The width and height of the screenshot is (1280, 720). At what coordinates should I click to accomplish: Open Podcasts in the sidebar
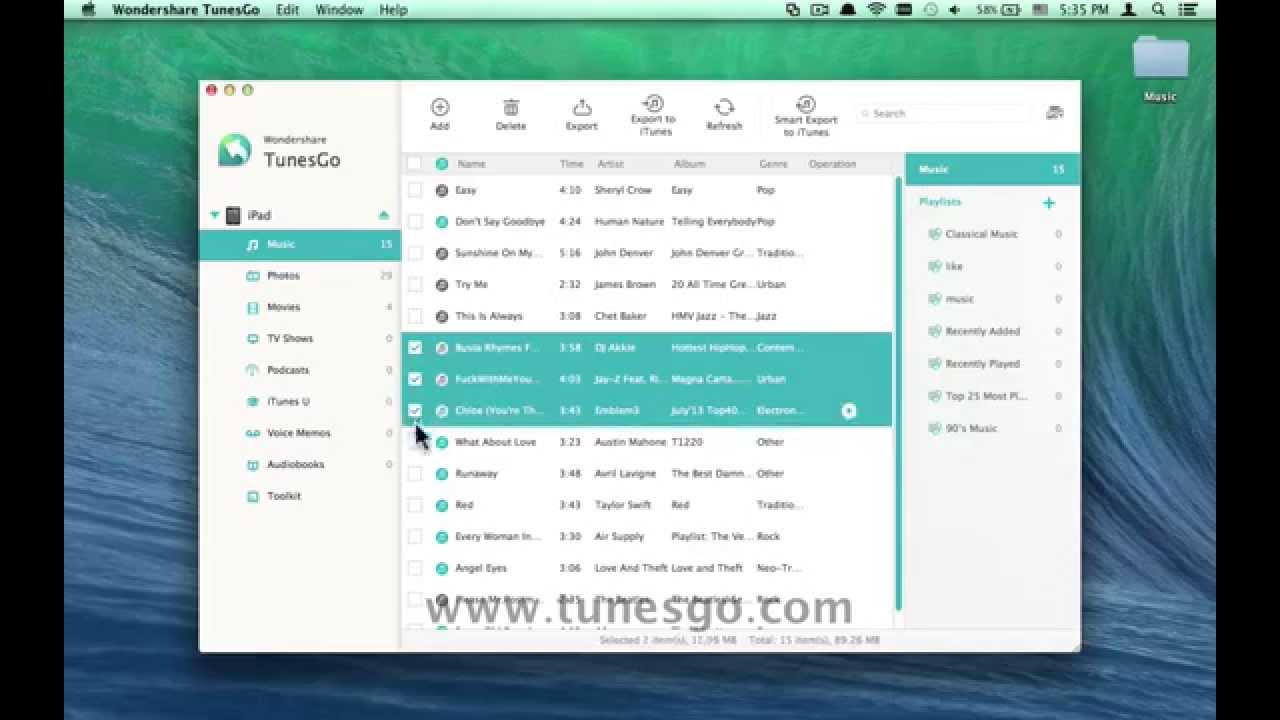(x=300, y=370)
